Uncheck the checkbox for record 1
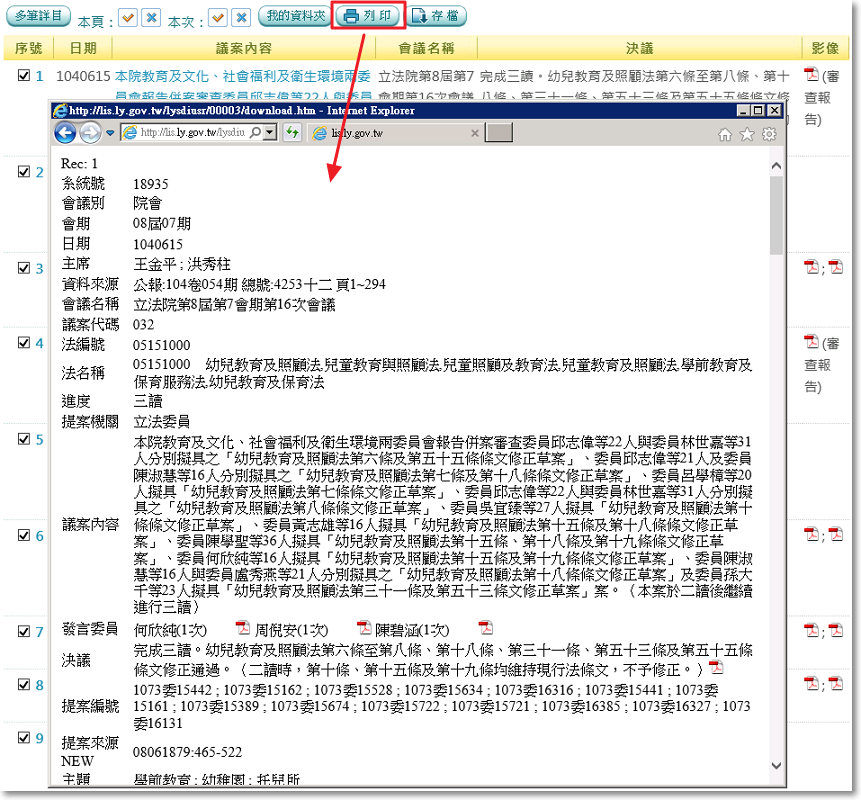Image resolution: width=861 pixels, height=800 pixels. tap(24, 75)
